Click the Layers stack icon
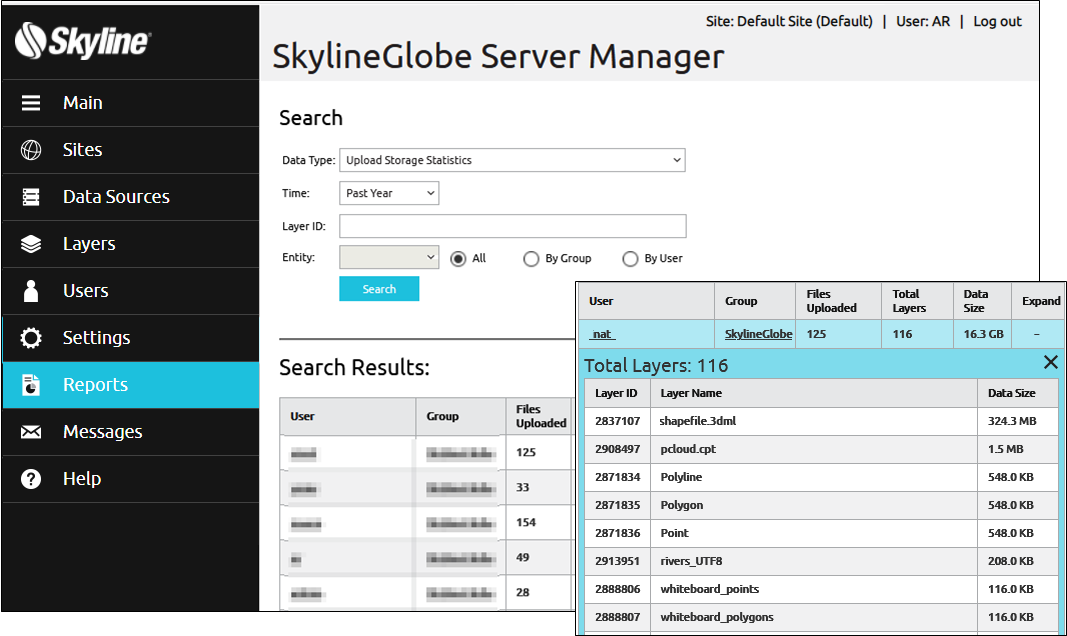The width and height of the screenshot is (1067, 636). click(x=31, y=244)
